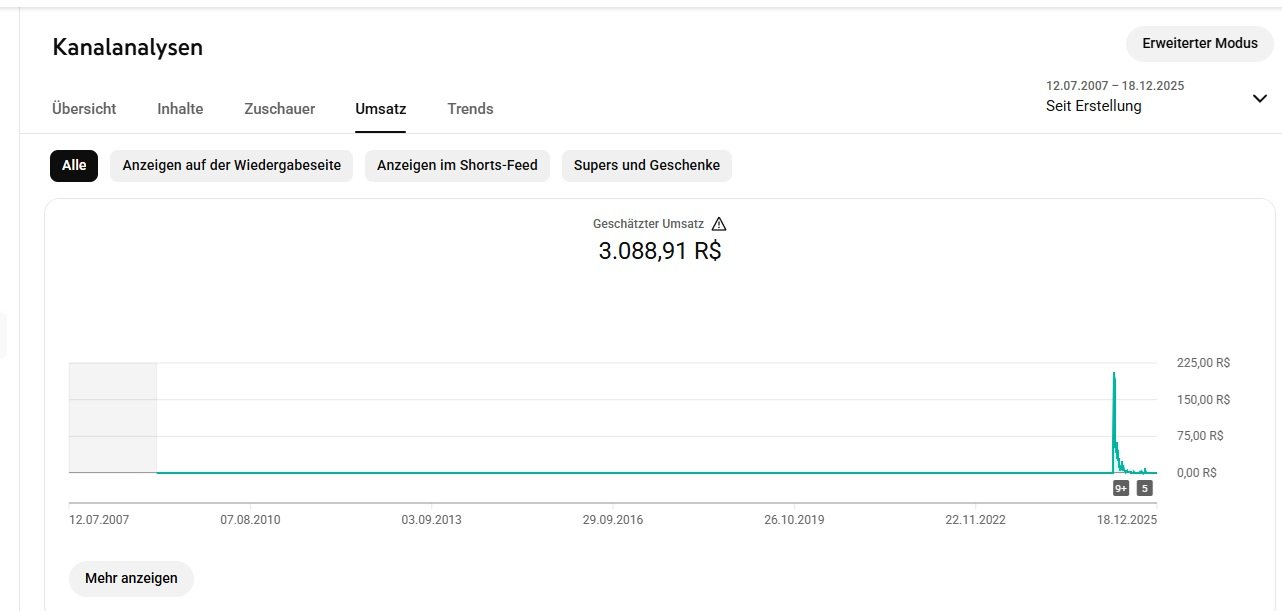The image size is (1282, 611).
Task: Expand the date range chevron arrow
Action: pyautogui.click(x=1259, y=98)
